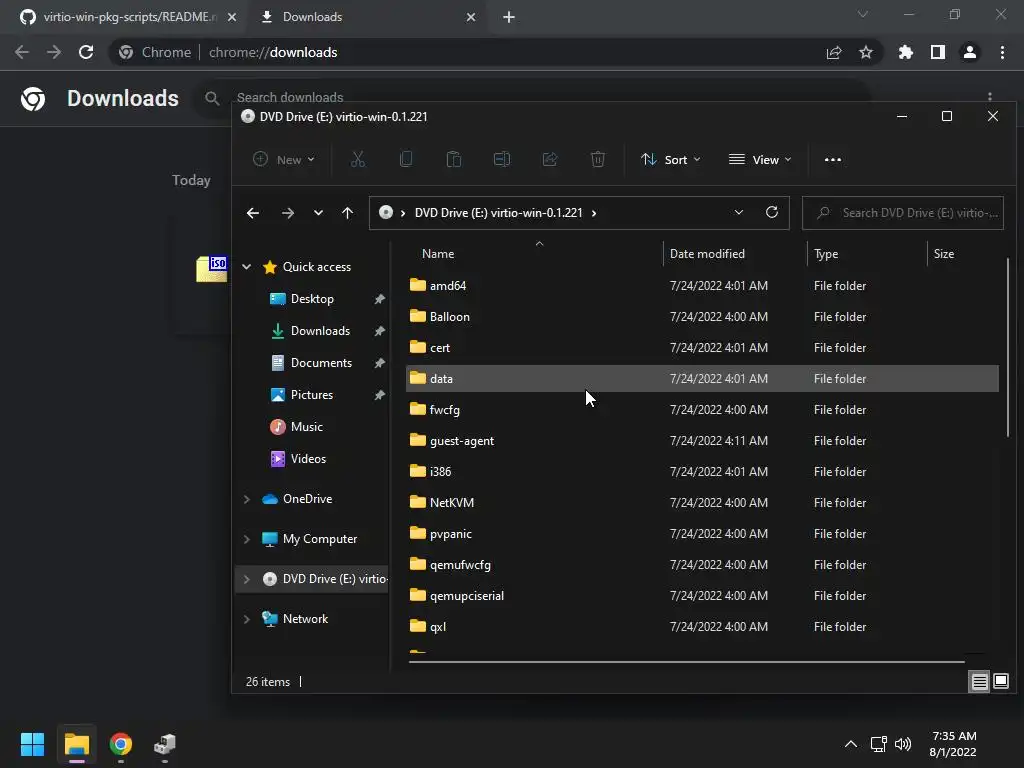The width and height of the screenshot is (1024, 768).
Task: Click the Rename icon in Explorer toolbar
Action: [502, 159]
